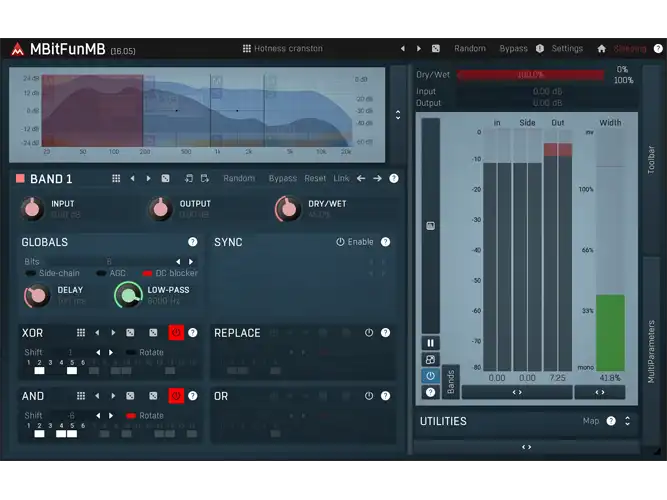The width and height of the screenshot is (667, 500).
Task: Open the preset grid next to Hotness cranston
Action: [x=246, y=49]
